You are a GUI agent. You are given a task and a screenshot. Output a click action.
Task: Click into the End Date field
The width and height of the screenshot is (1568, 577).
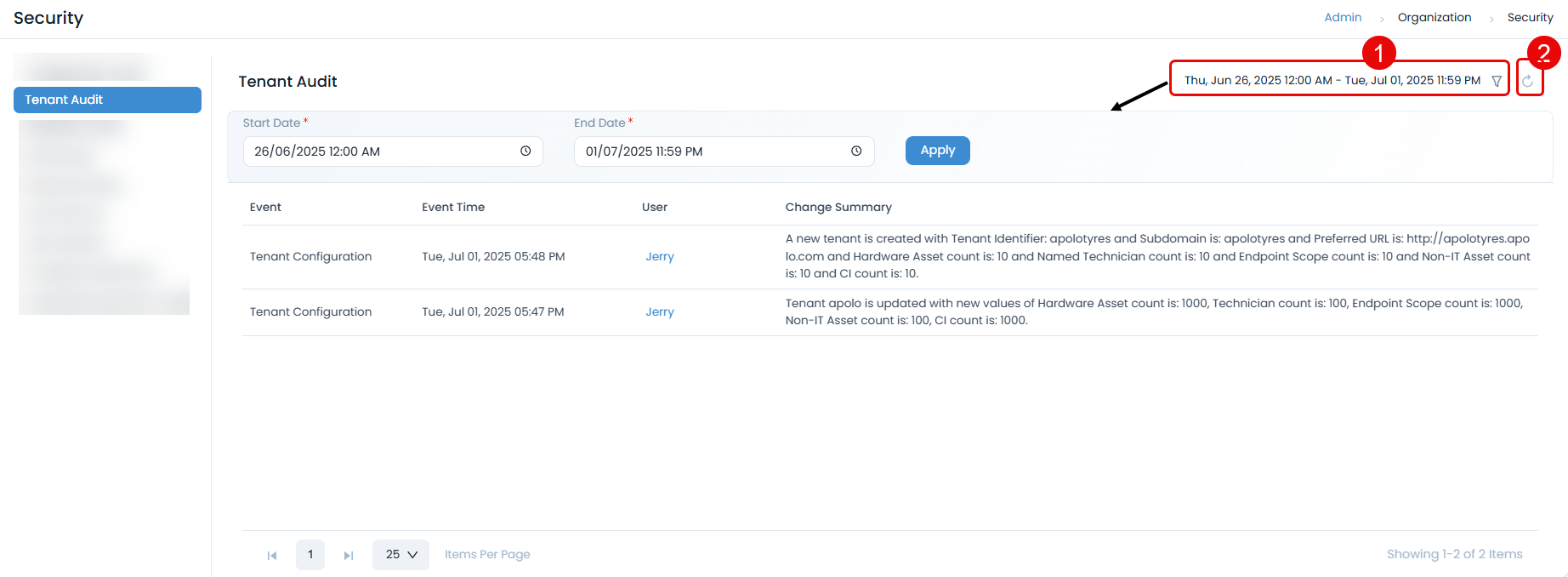click(x=710, y=151)
